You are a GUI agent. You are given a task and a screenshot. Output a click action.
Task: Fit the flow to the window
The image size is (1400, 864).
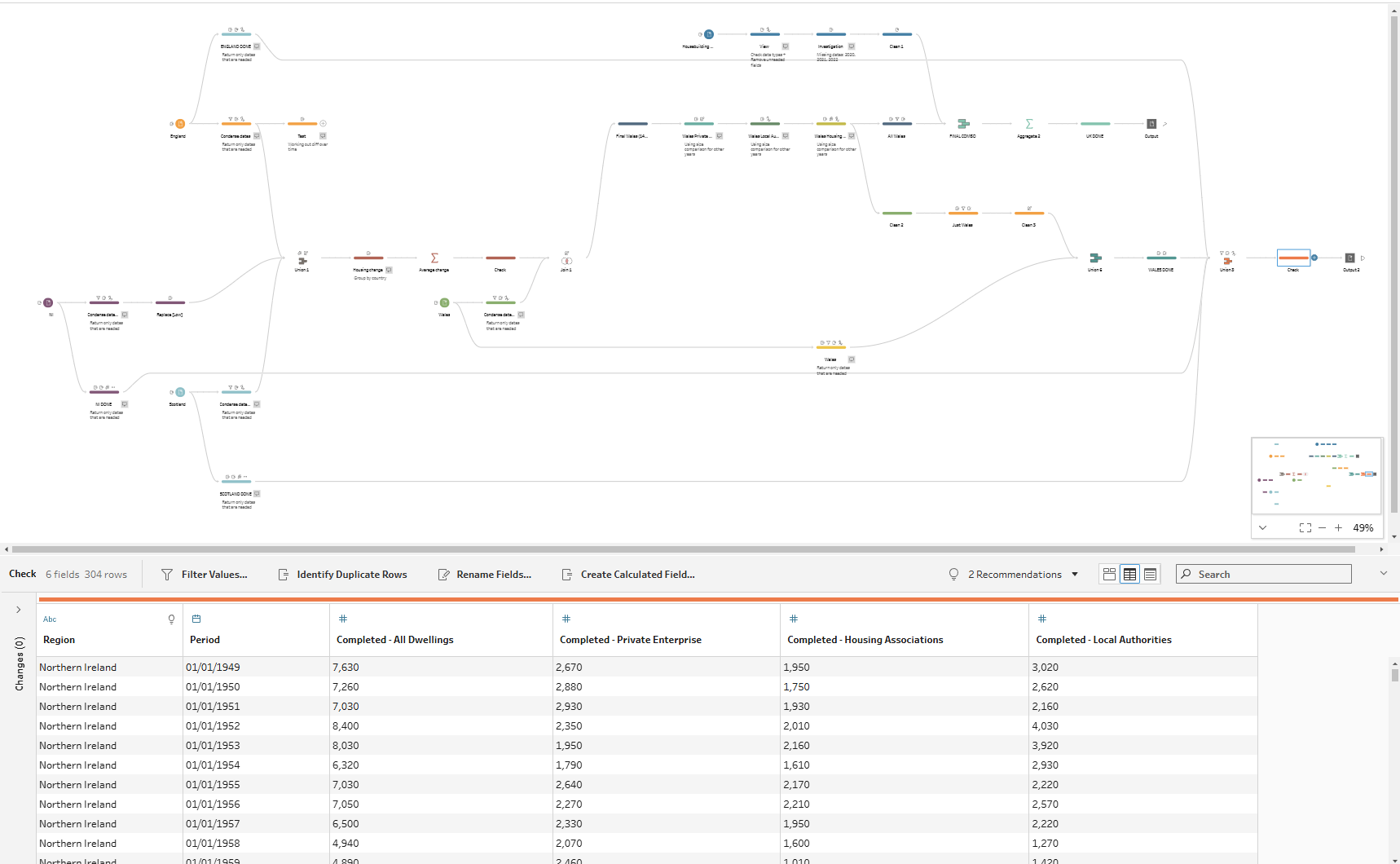(1305, 528)
